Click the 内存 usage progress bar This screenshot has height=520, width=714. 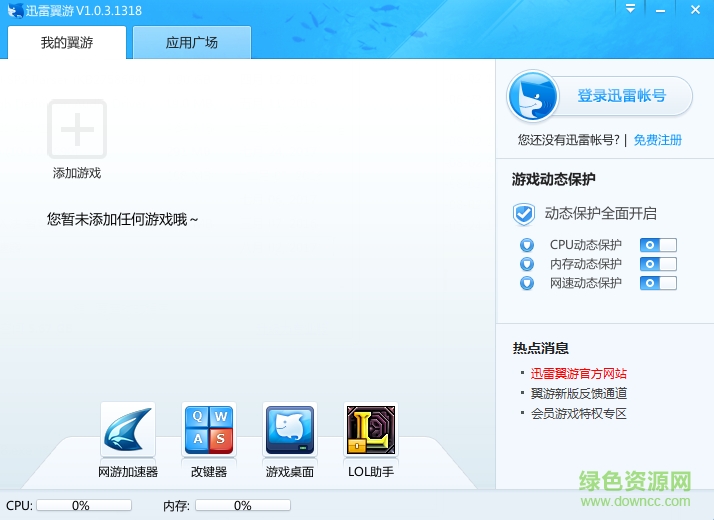click(x=243, y=505)
